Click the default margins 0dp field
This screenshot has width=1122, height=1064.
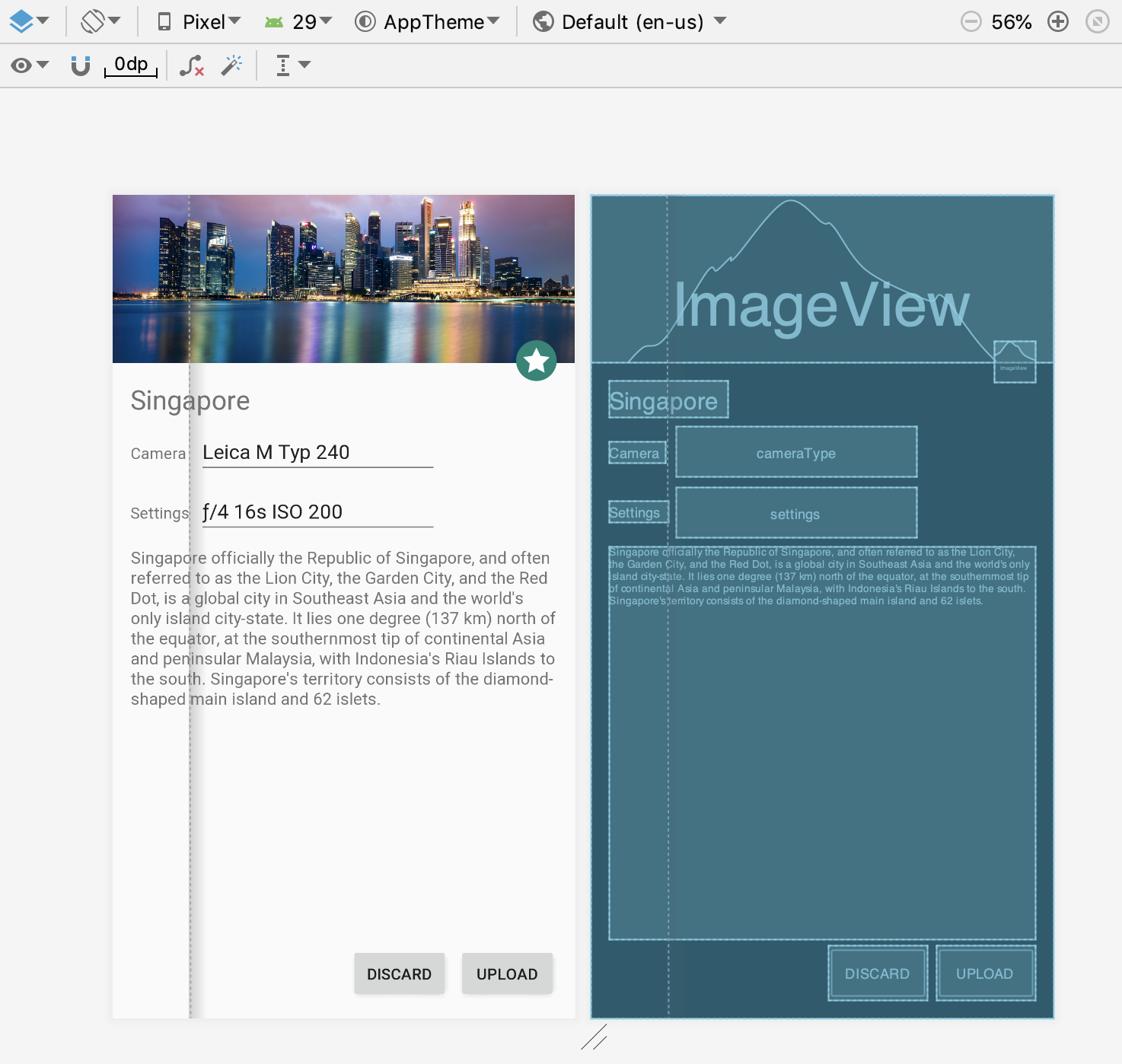(131, 65)
